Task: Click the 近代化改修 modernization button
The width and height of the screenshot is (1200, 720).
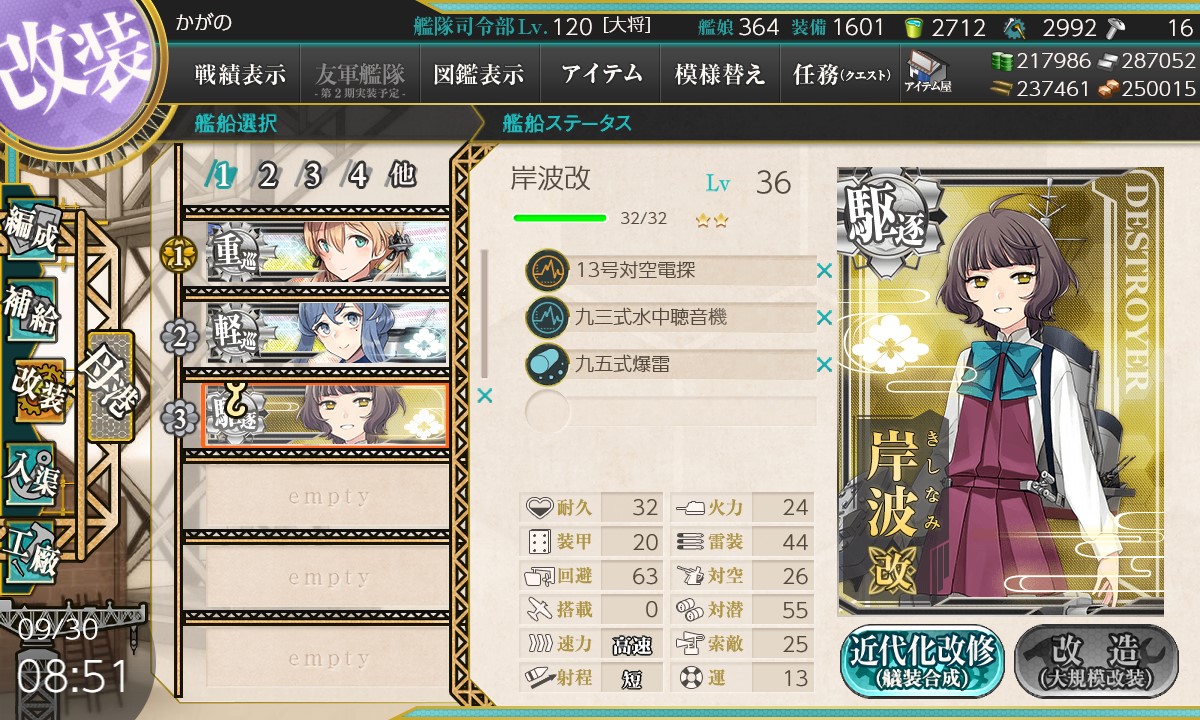Action: (x=923, y=661)
